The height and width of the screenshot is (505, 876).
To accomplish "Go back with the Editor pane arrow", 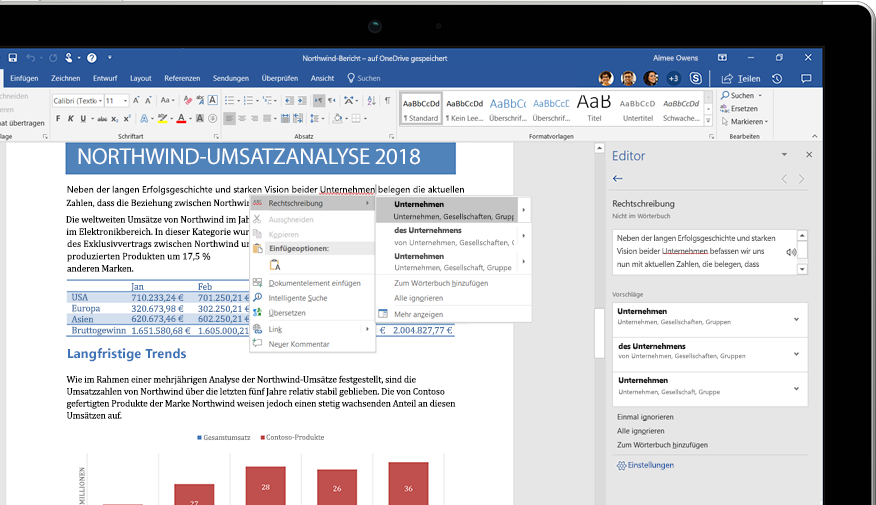I will [617, 179].
